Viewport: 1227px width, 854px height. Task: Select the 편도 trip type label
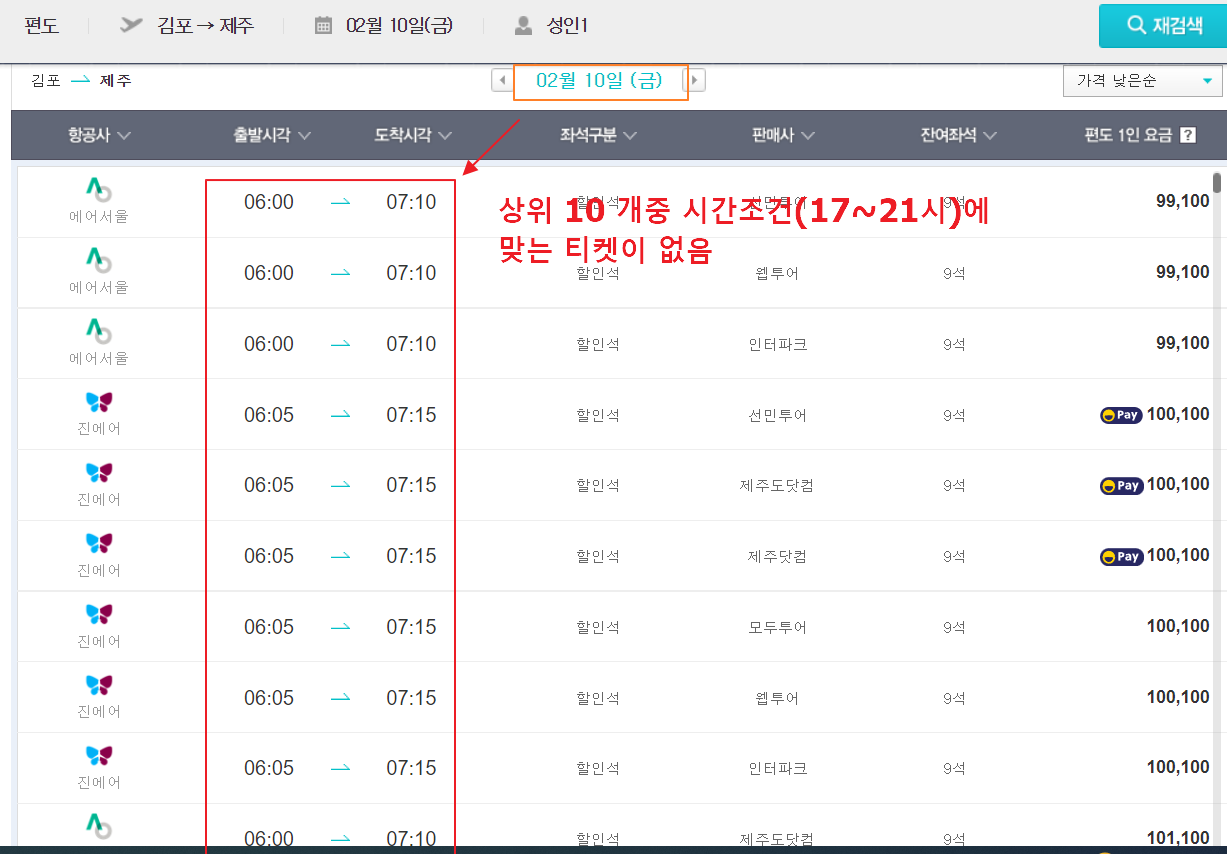coord(41,26)
